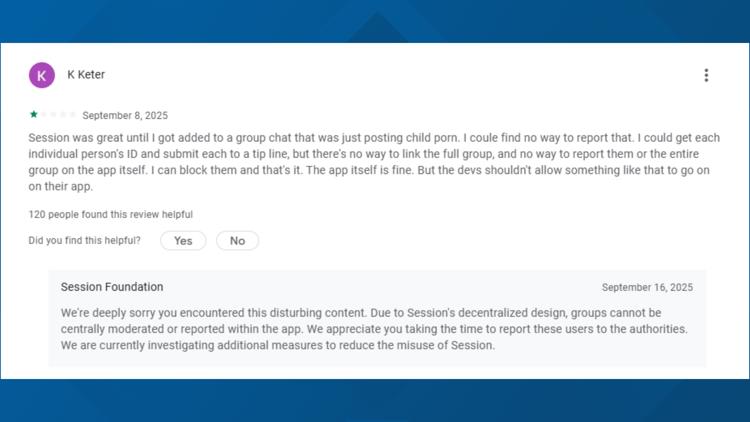Viewport: 750px width, 422px height.
Task: Click the fifth gray rating star
Action: click(x=72, y=115)
